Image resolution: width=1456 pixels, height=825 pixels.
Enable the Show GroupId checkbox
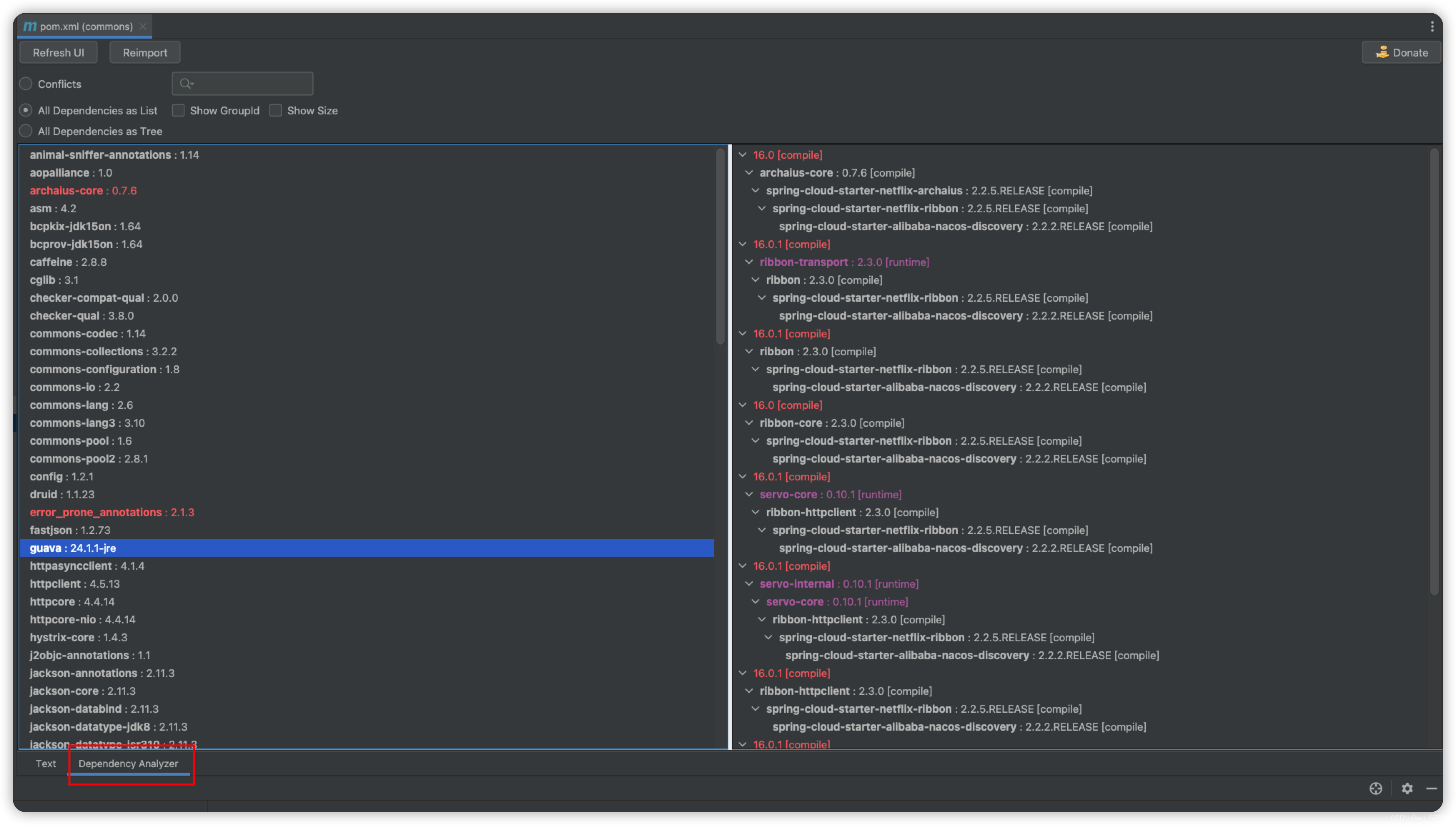click(x=178, y=110)
